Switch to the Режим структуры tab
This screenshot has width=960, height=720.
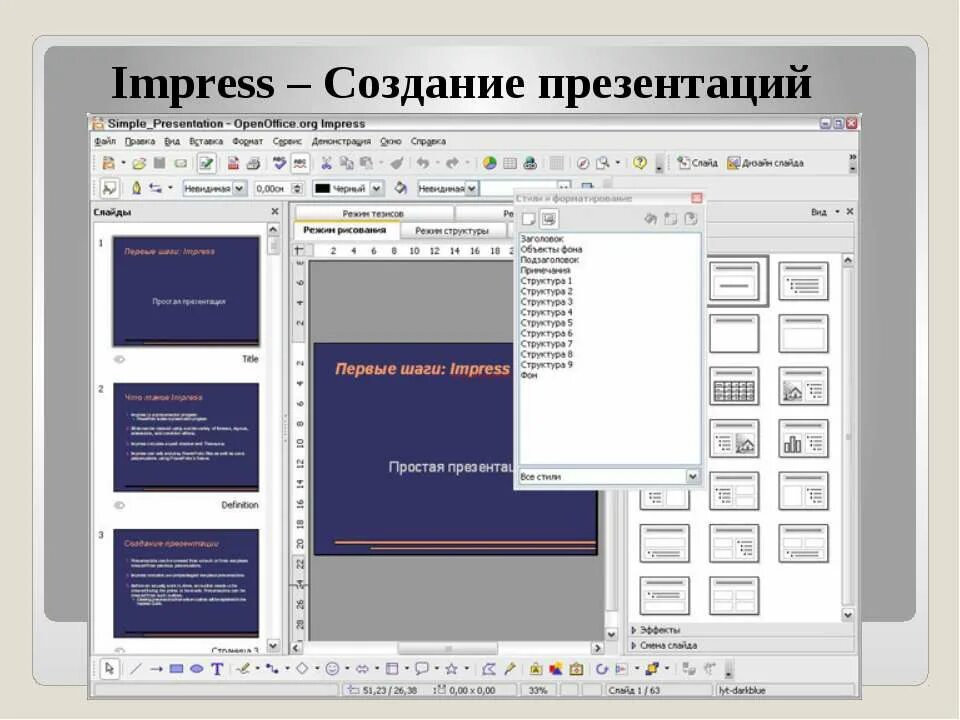(x=452, y=231)
